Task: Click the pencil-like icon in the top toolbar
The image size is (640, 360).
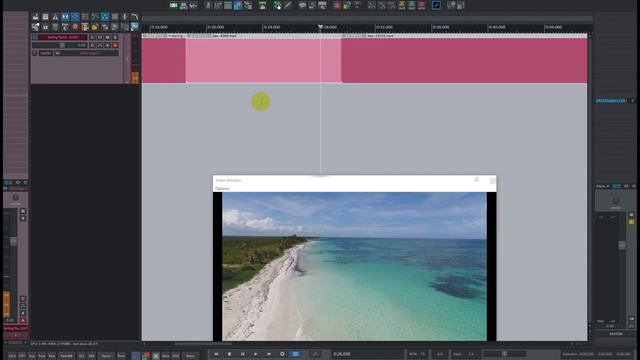Action: coord(288,5)
